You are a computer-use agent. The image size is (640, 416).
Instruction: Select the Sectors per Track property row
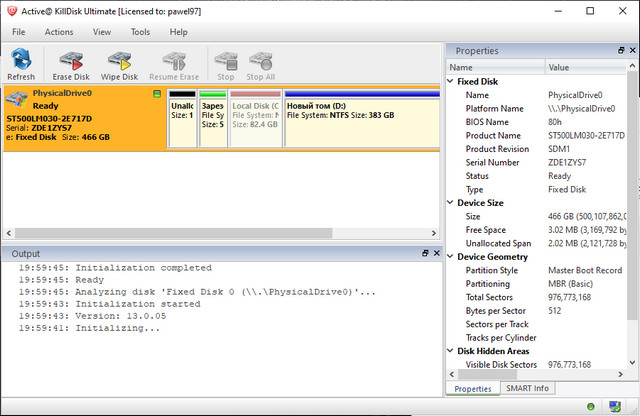pyautogui.click(x=537, y=324)
